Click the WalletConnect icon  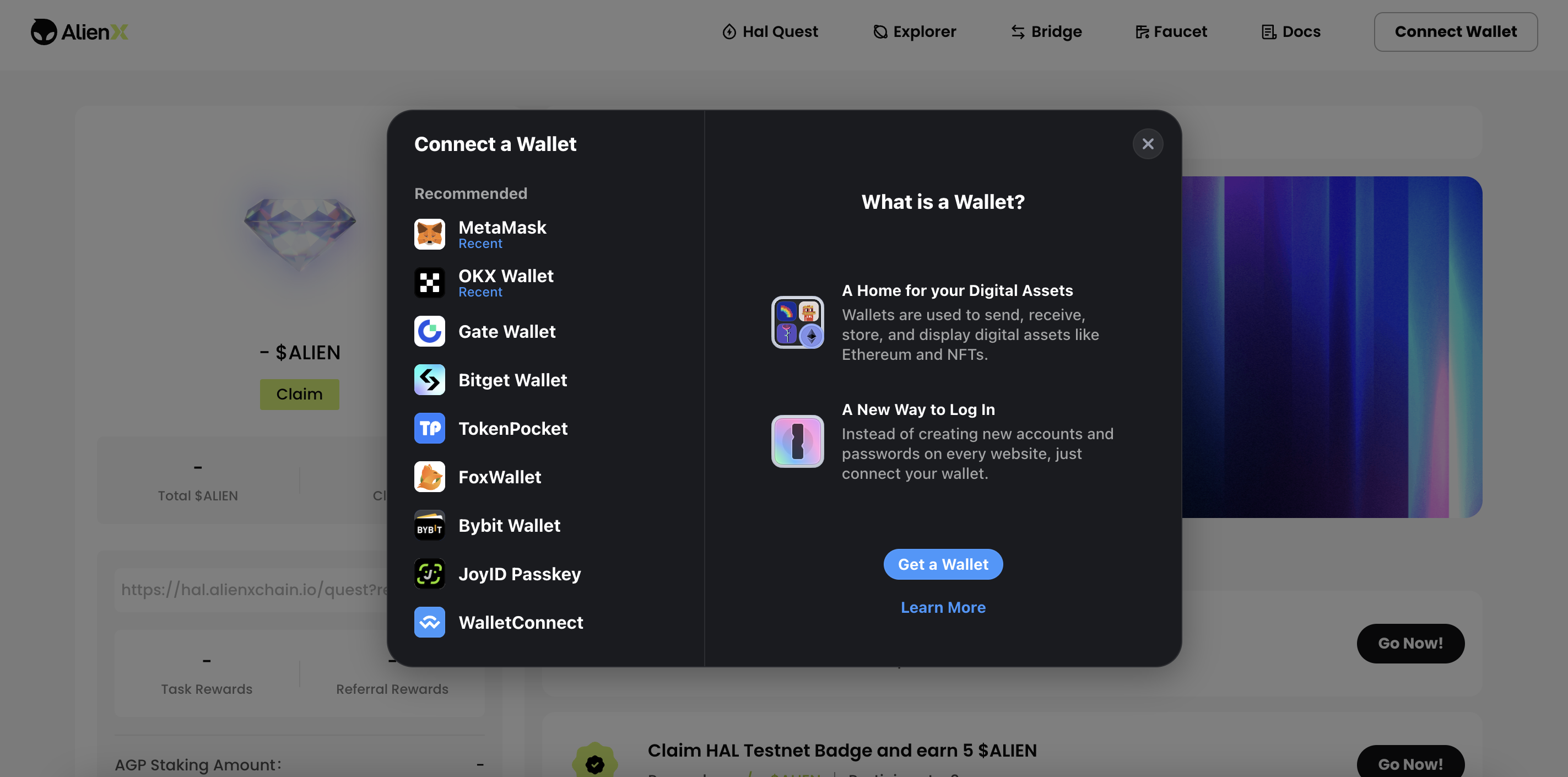(x=429, y=622)
